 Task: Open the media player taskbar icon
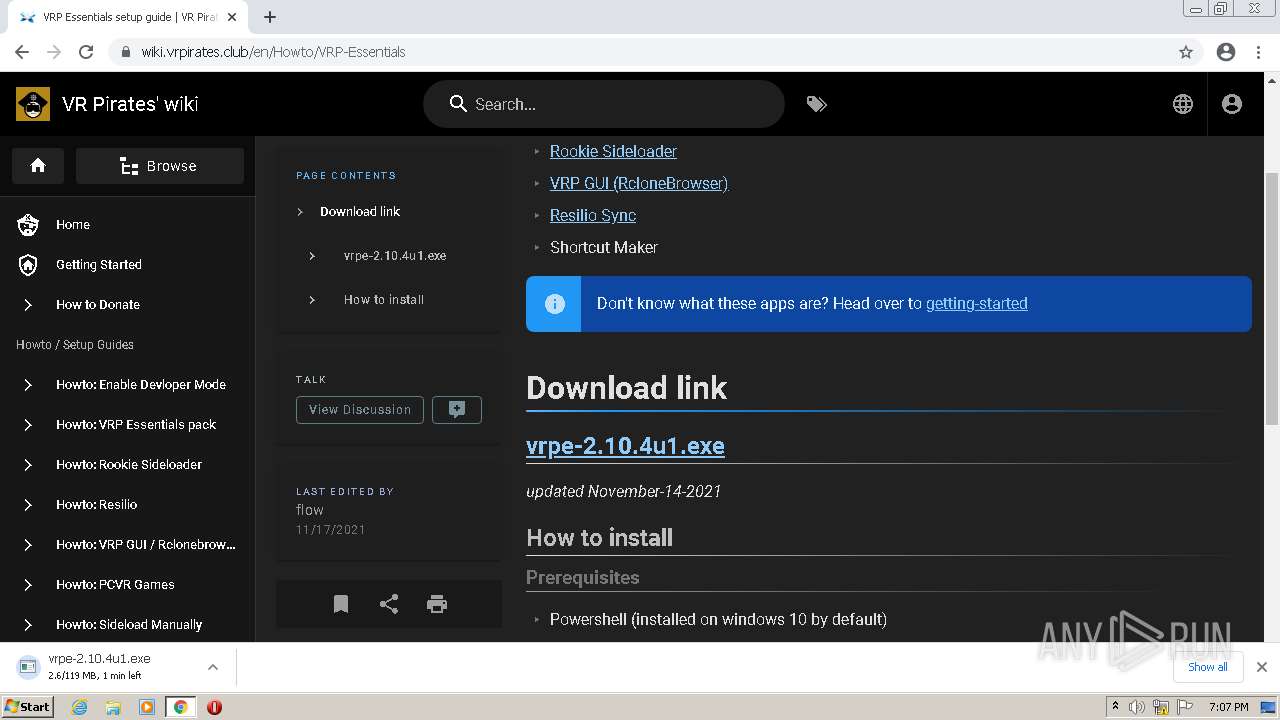point(147,707)
